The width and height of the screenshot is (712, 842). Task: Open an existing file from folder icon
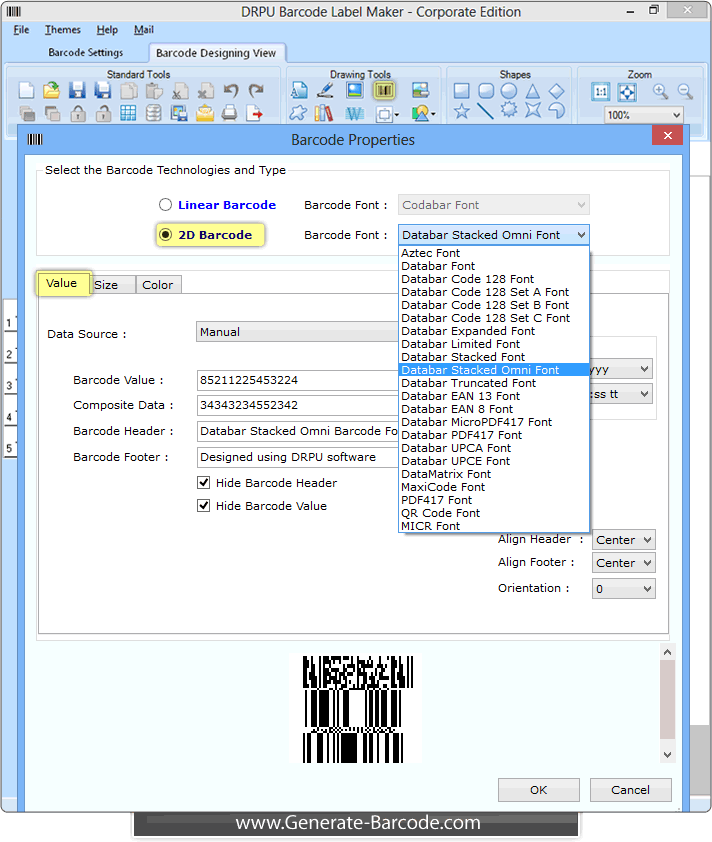52,90
